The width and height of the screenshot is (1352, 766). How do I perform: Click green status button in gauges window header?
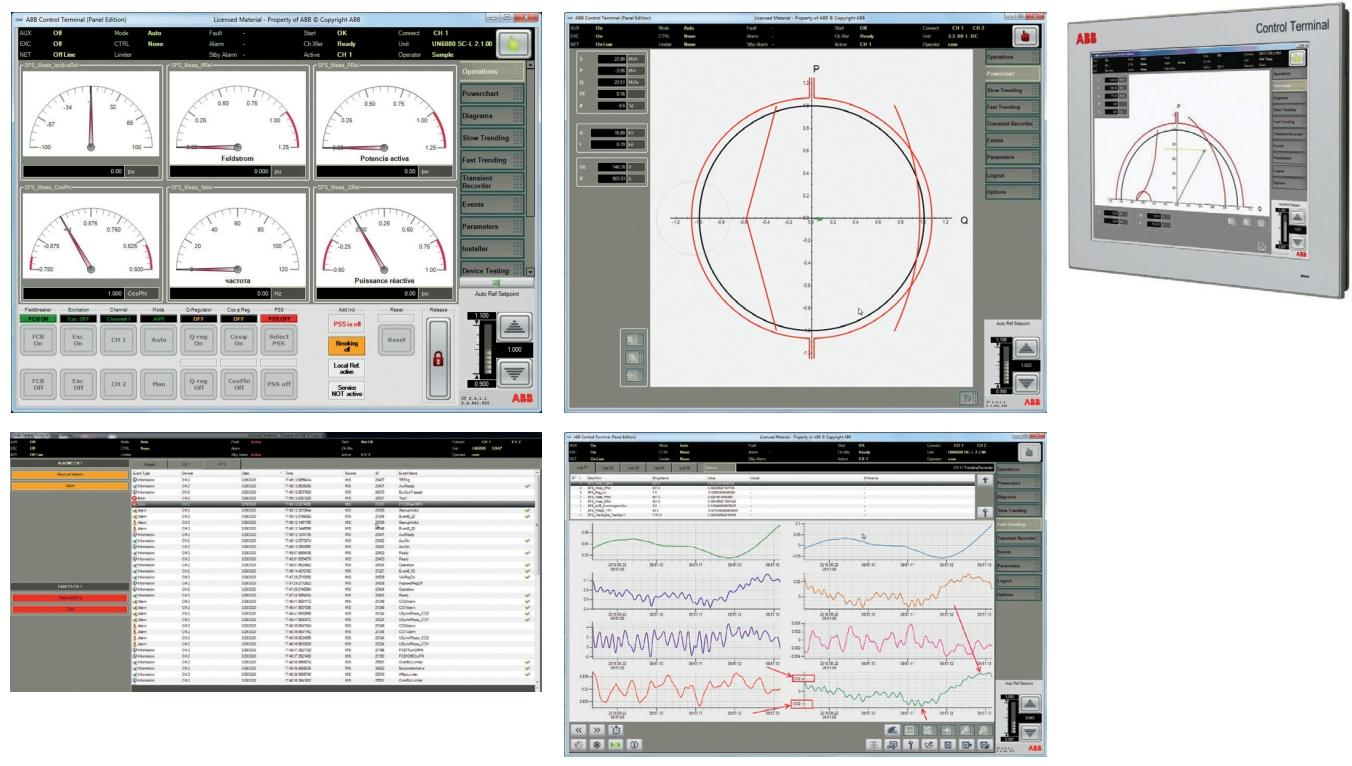pos(515,44)
